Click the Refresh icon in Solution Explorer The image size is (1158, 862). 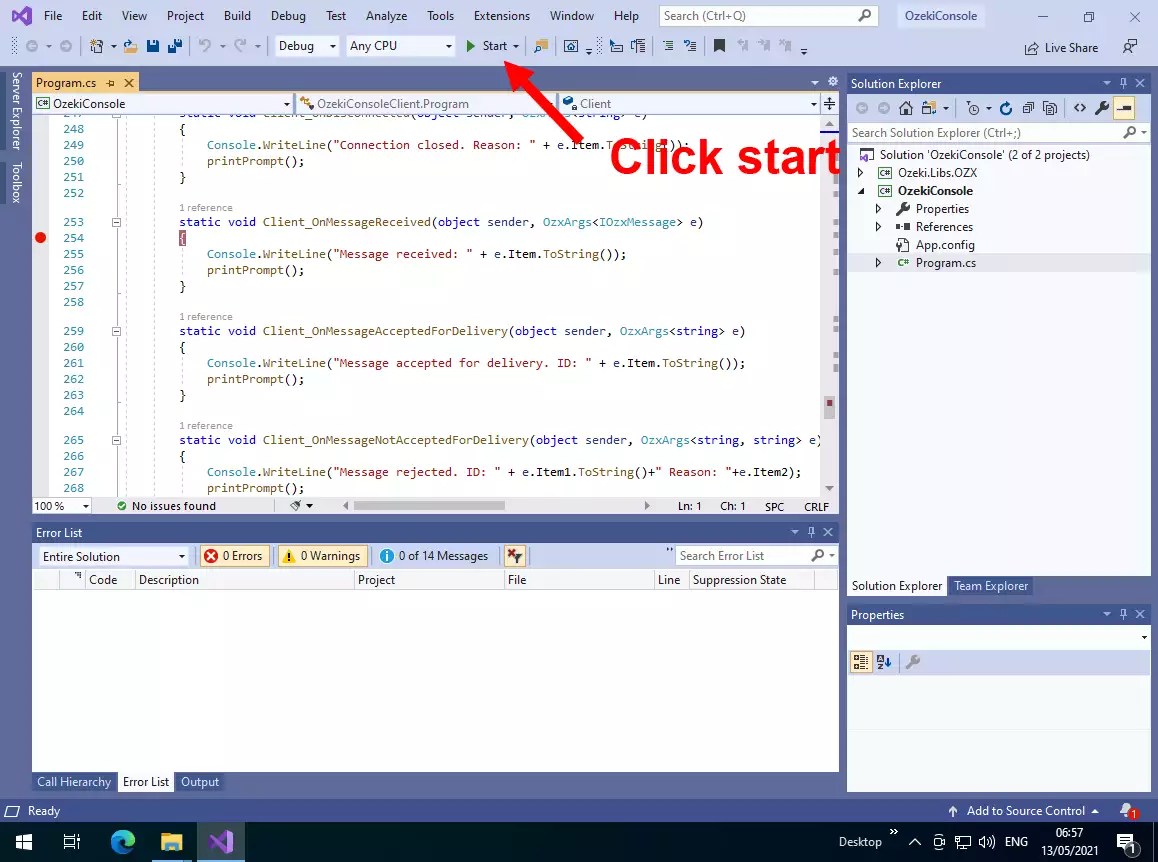point(1006,107)
